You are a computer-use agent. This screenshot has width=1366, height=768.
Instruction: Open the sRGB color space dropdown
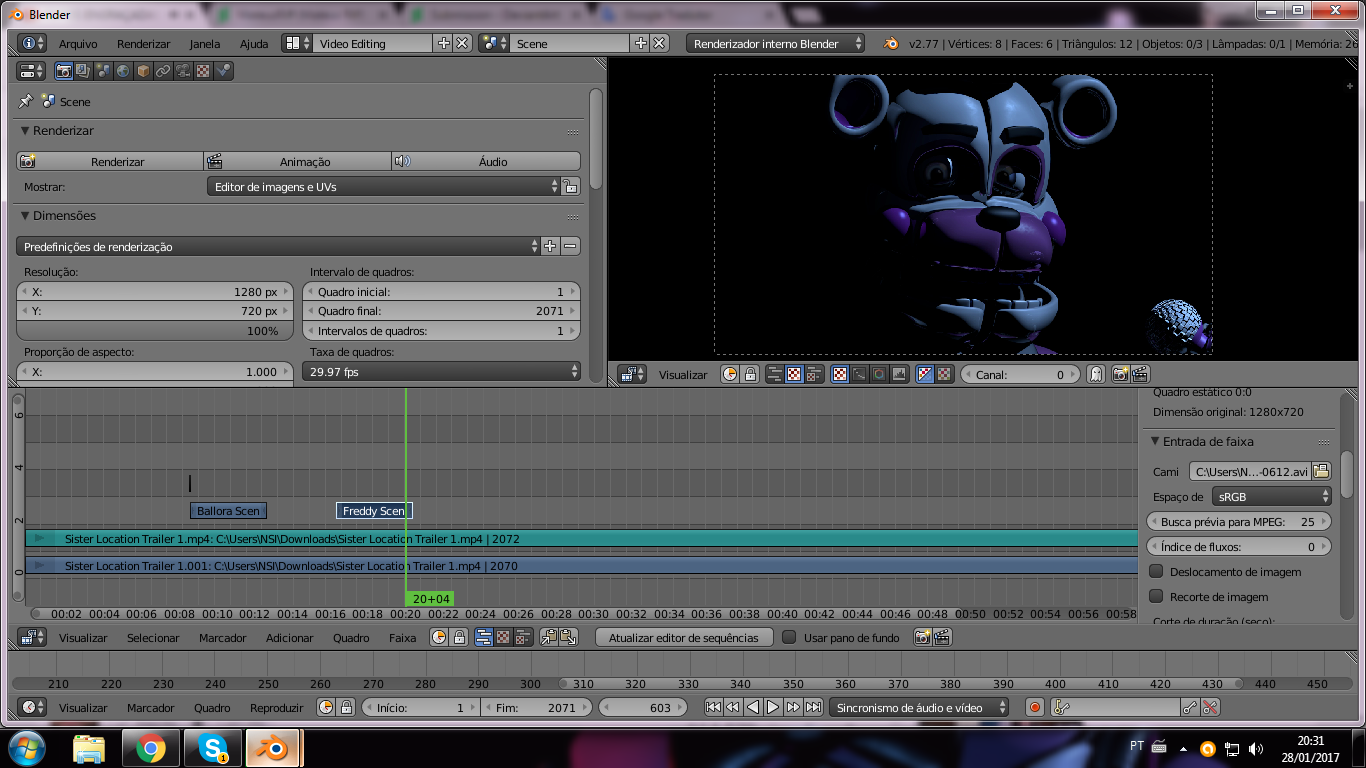(1271, 496)
